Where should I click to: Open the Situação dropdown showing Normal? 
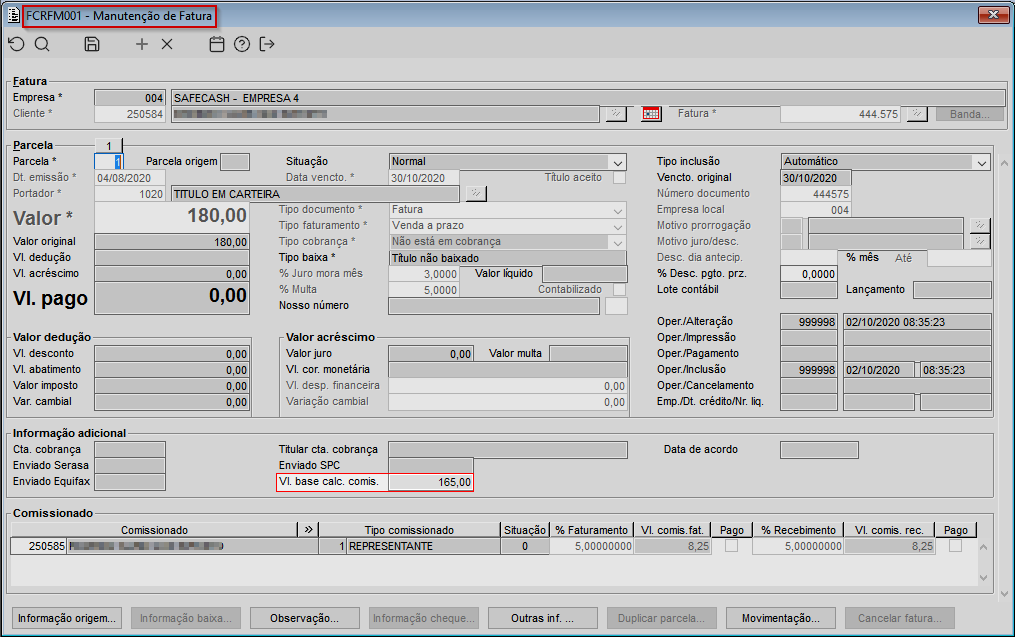click(x=617, y=162)
